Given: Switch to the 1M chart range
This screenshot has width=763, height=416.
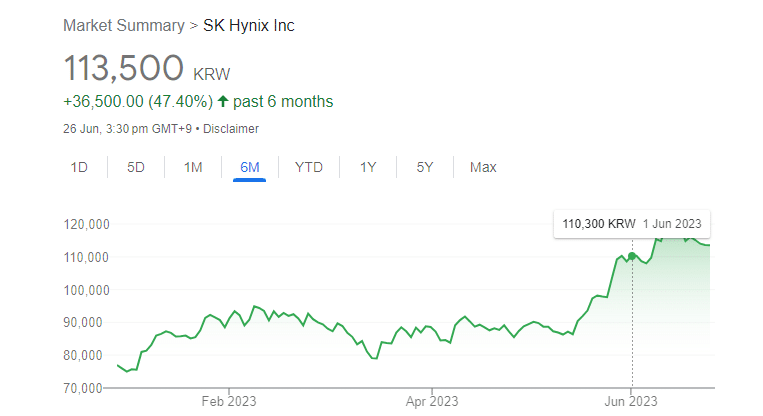Looking at the screenshot, I should click(x=193, y=167).
